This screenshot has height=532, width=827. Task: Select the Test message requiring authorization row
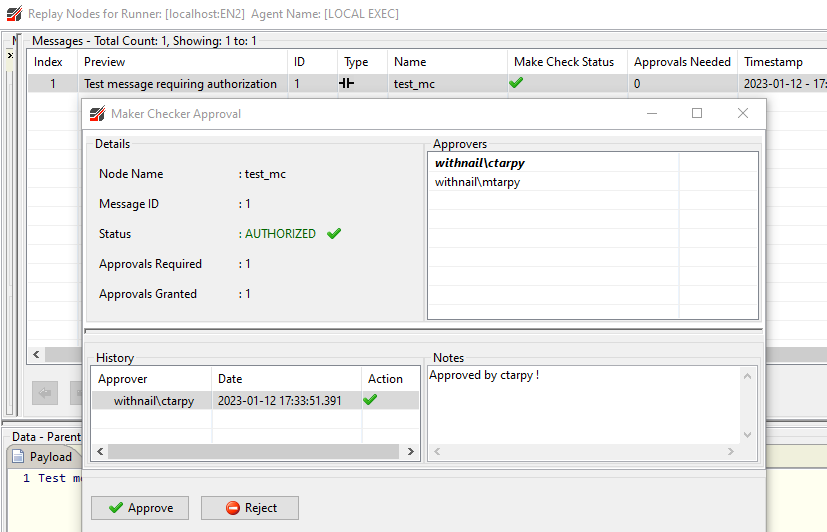pos(180,84)
